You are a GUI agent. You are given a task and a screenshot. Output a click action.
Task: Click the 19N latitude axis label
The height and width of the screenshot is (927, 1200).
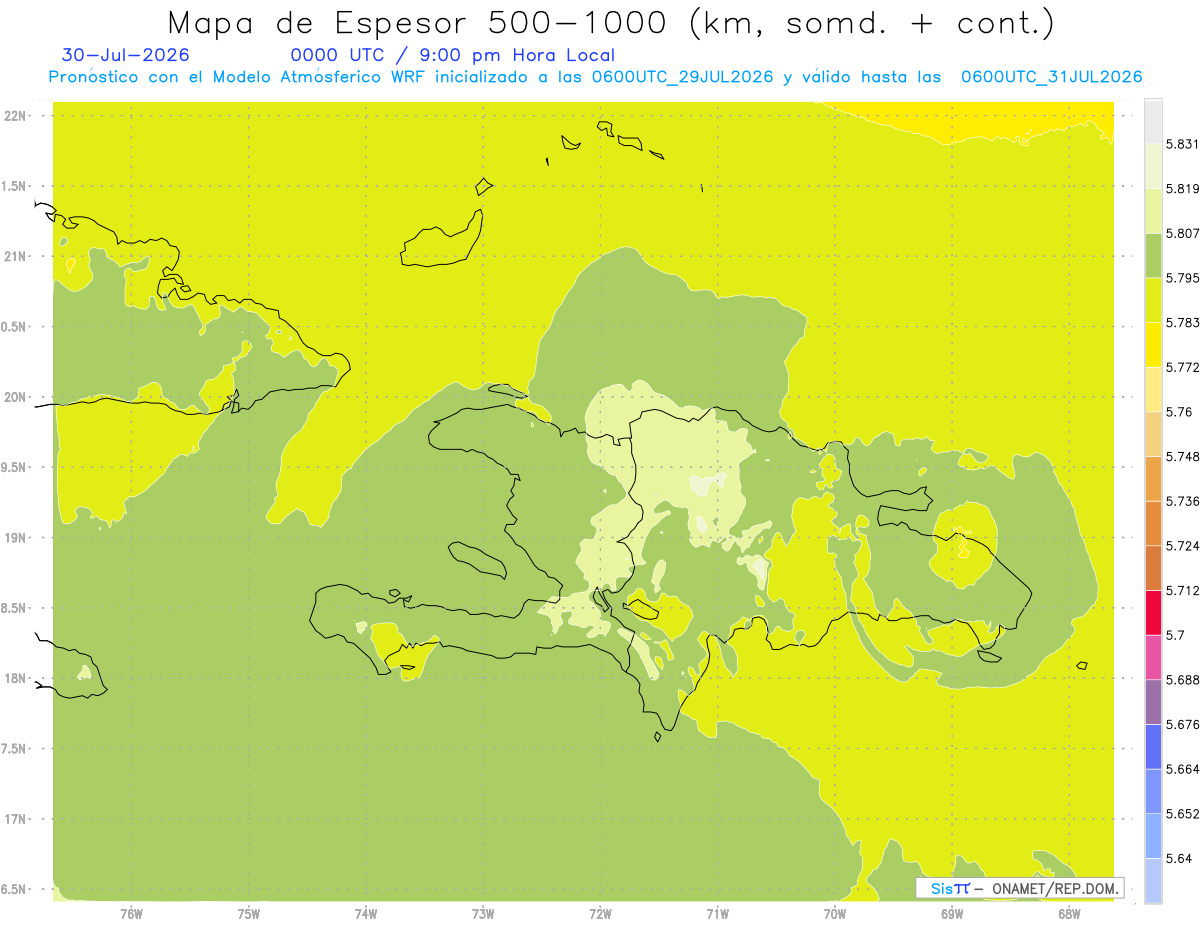coord(15,537)
